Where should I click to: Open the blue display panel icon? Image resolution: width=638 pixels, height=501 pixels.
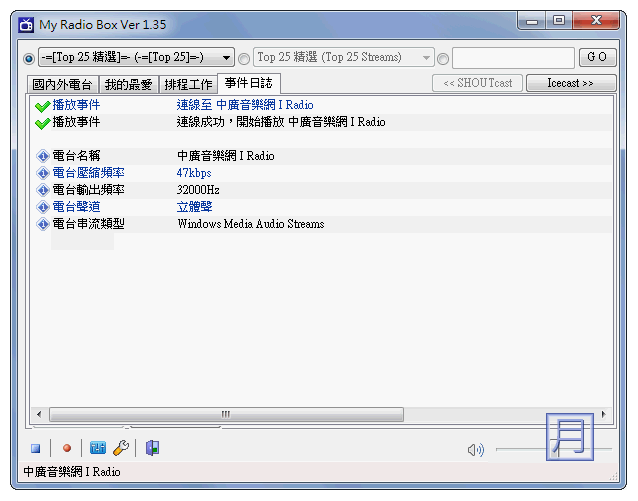(98, 449)
